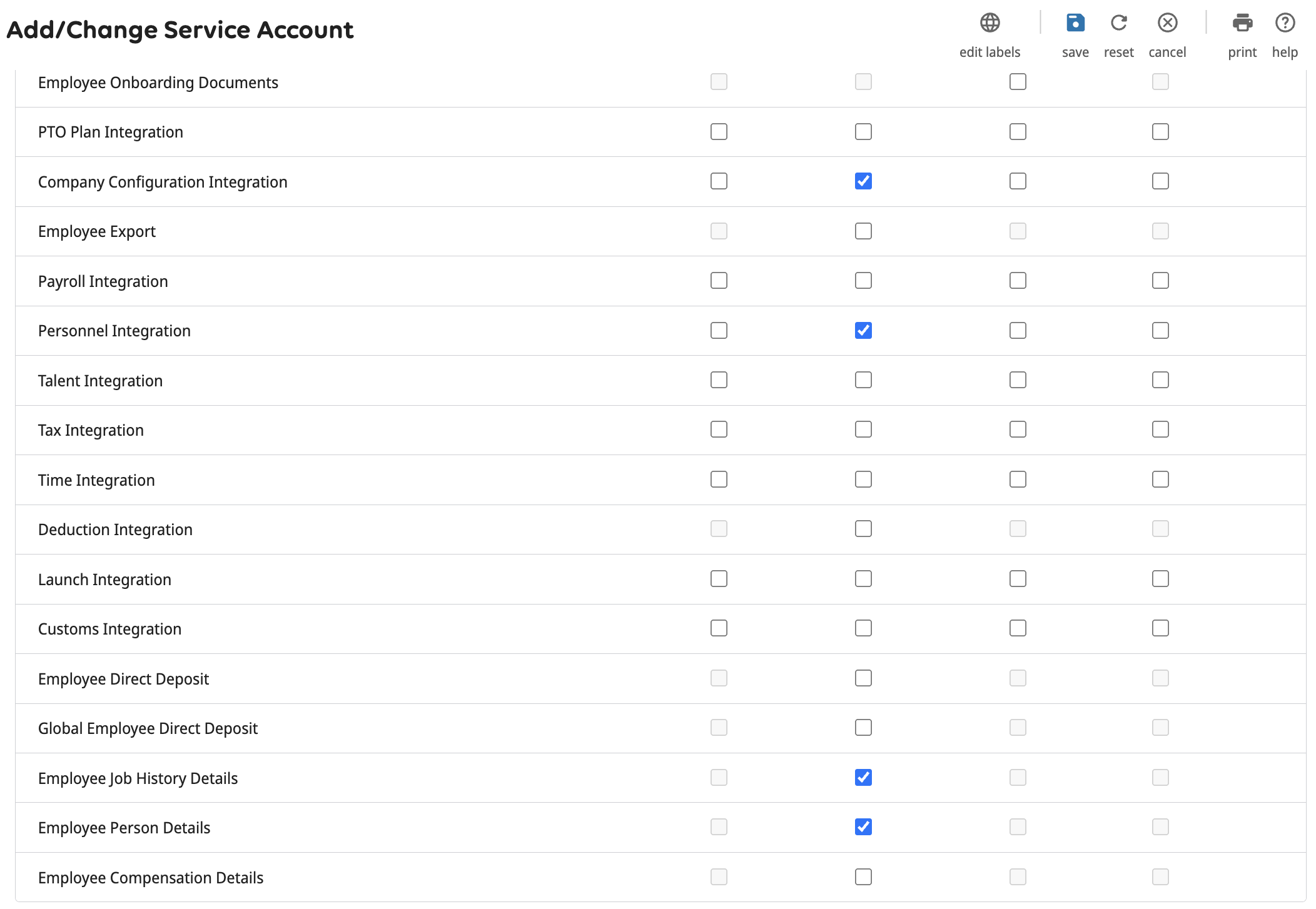Image resolution: width=1316 pixels, height=909 pixels.
Task: Check the fourth checkbox in PTO Plan Integration row
Action: [x=1160, y=131]
